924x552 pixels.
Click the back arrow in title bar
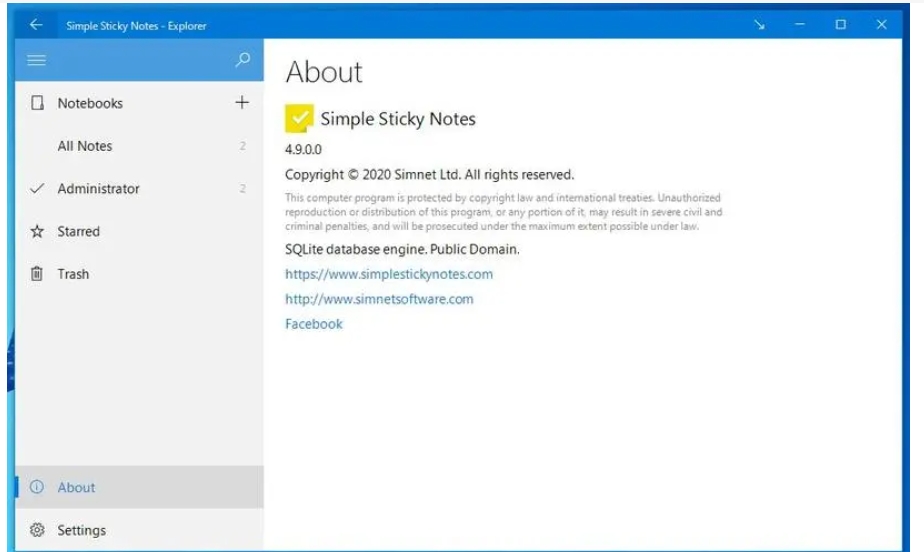(36, 25)
